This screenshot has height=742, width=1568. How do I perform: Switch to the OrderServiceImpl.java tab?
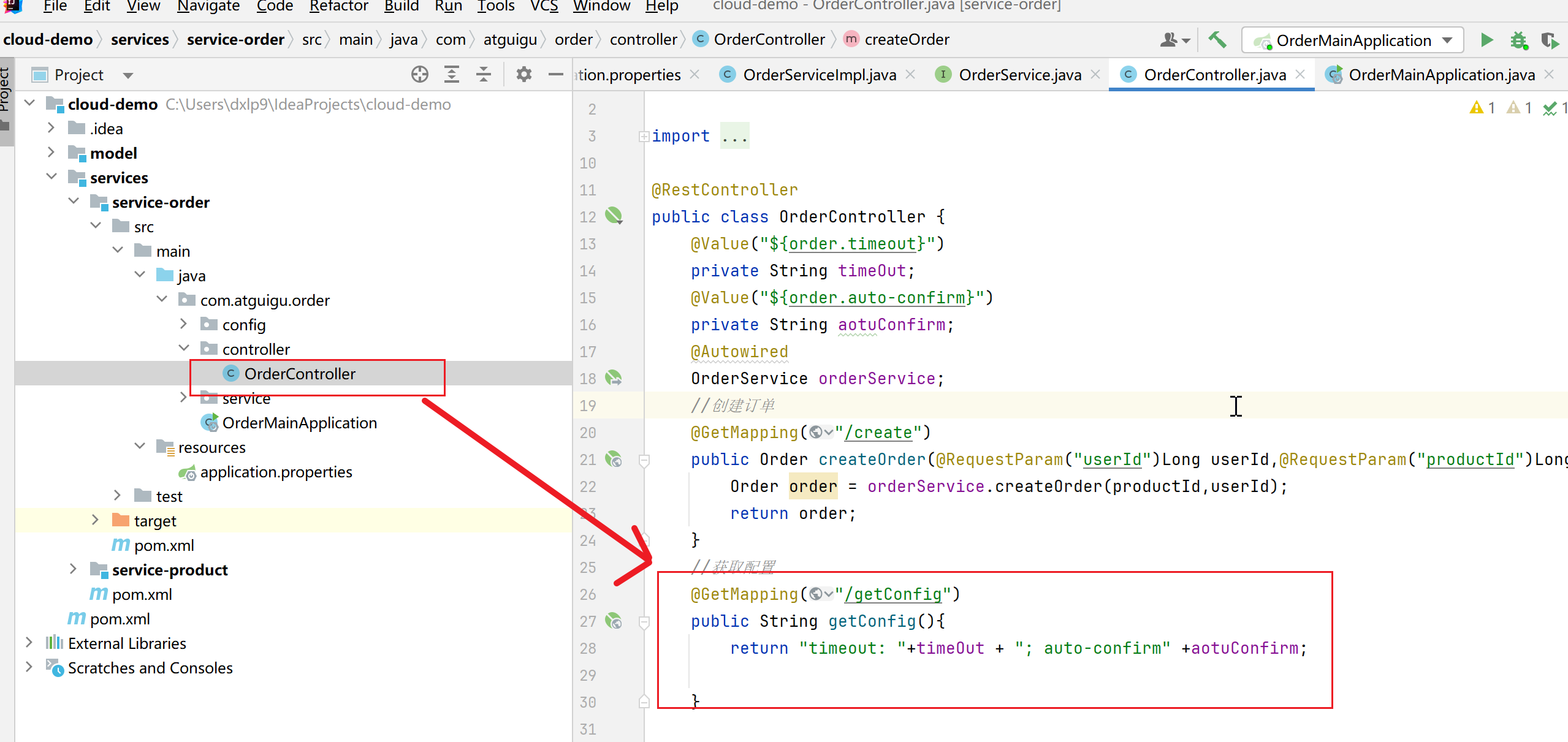point(819,75)
